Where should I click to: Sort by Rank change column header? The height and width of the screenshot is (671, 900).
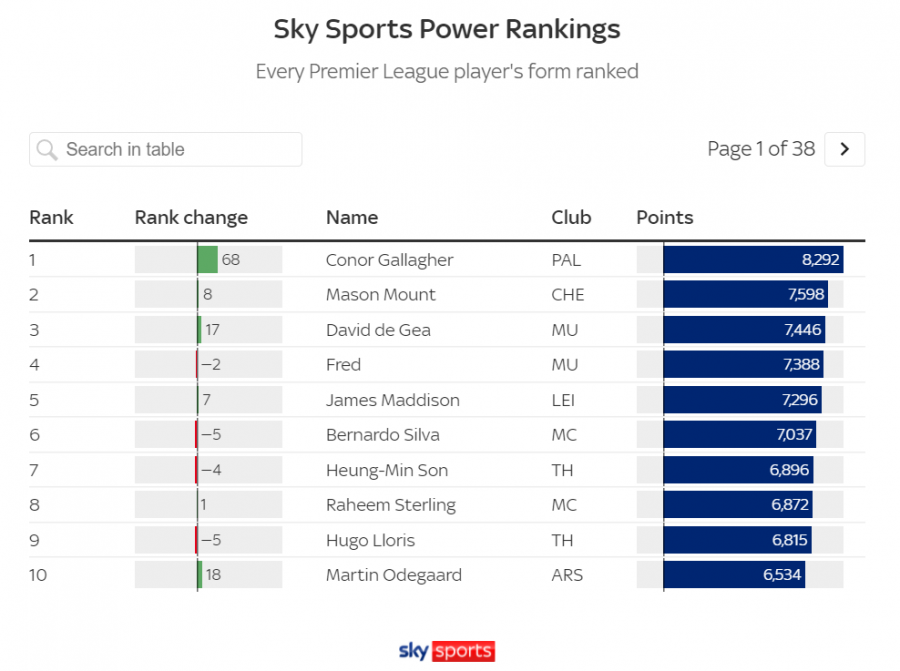(191, 218)
